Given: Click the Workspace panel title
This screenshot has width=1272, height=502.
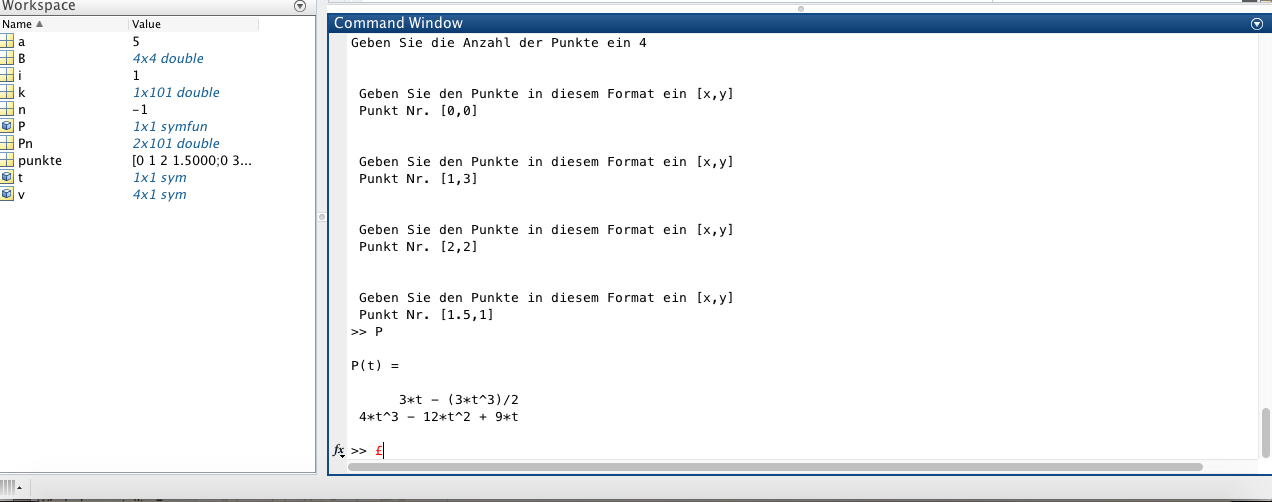Looking at the screenshot, I should coord(38,6).
